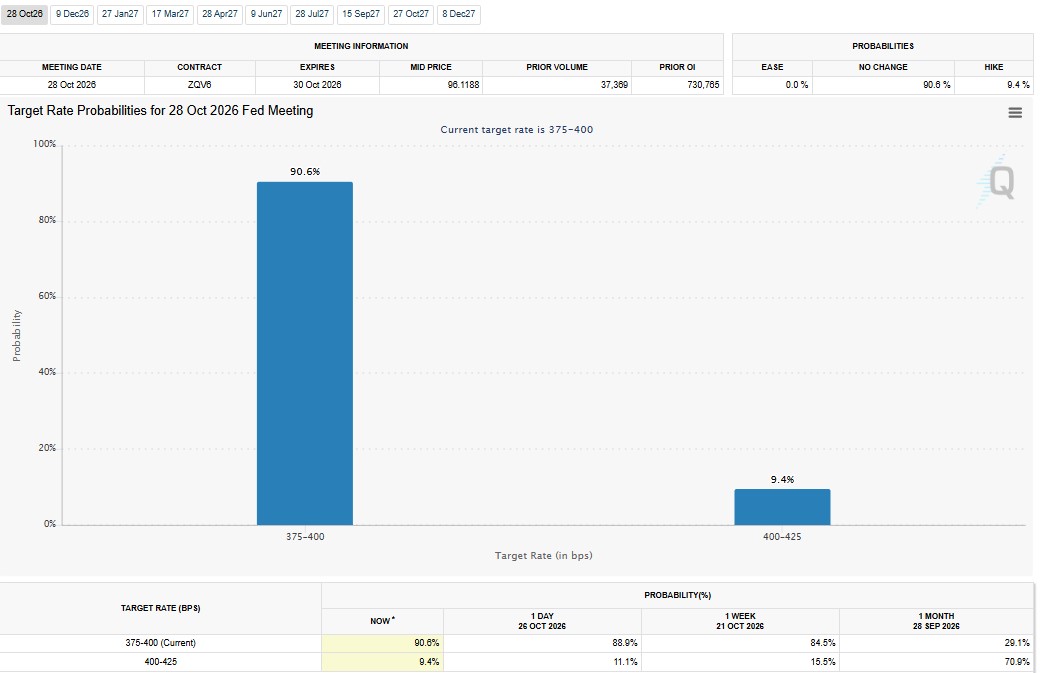The height and width of the screenshot is (673, 1041).
Task: Click the Current target rate is 375-400 subtitle
Action: pos(517,129)
